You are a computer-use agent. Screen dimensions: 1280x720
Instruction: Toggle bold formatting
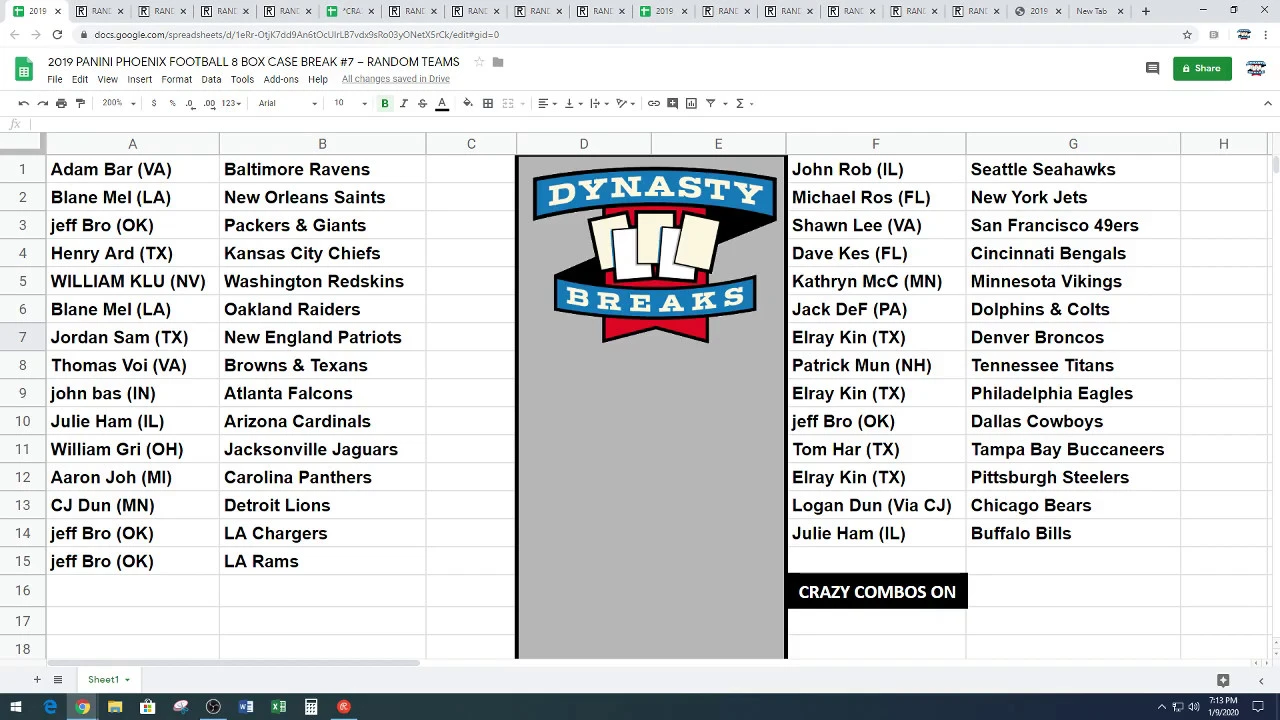(384, 103)
